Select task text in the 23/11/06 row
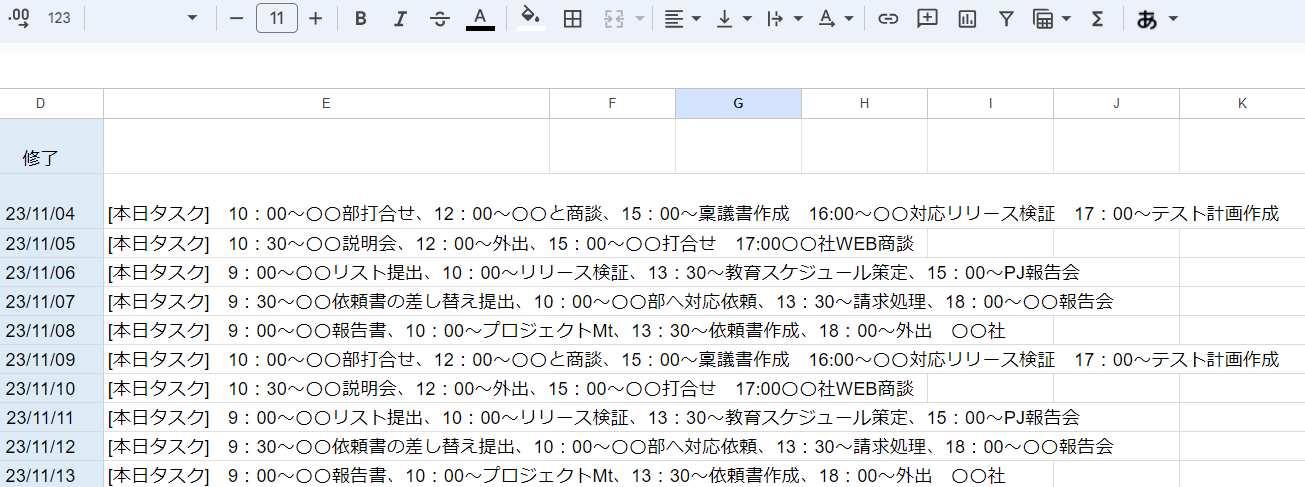1305x487 pixels. point(594,272)
